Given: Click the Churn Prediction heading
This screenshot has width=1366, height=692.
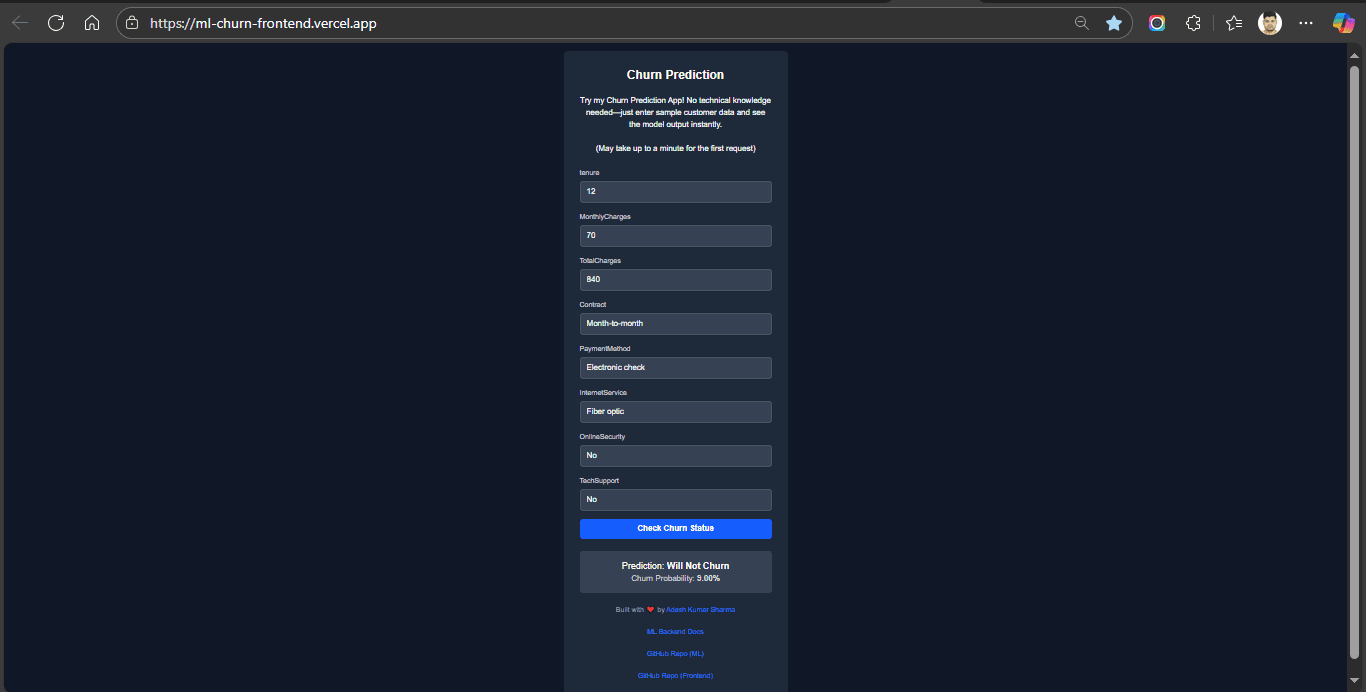Looking at the screenshot, I should (676, 75).
